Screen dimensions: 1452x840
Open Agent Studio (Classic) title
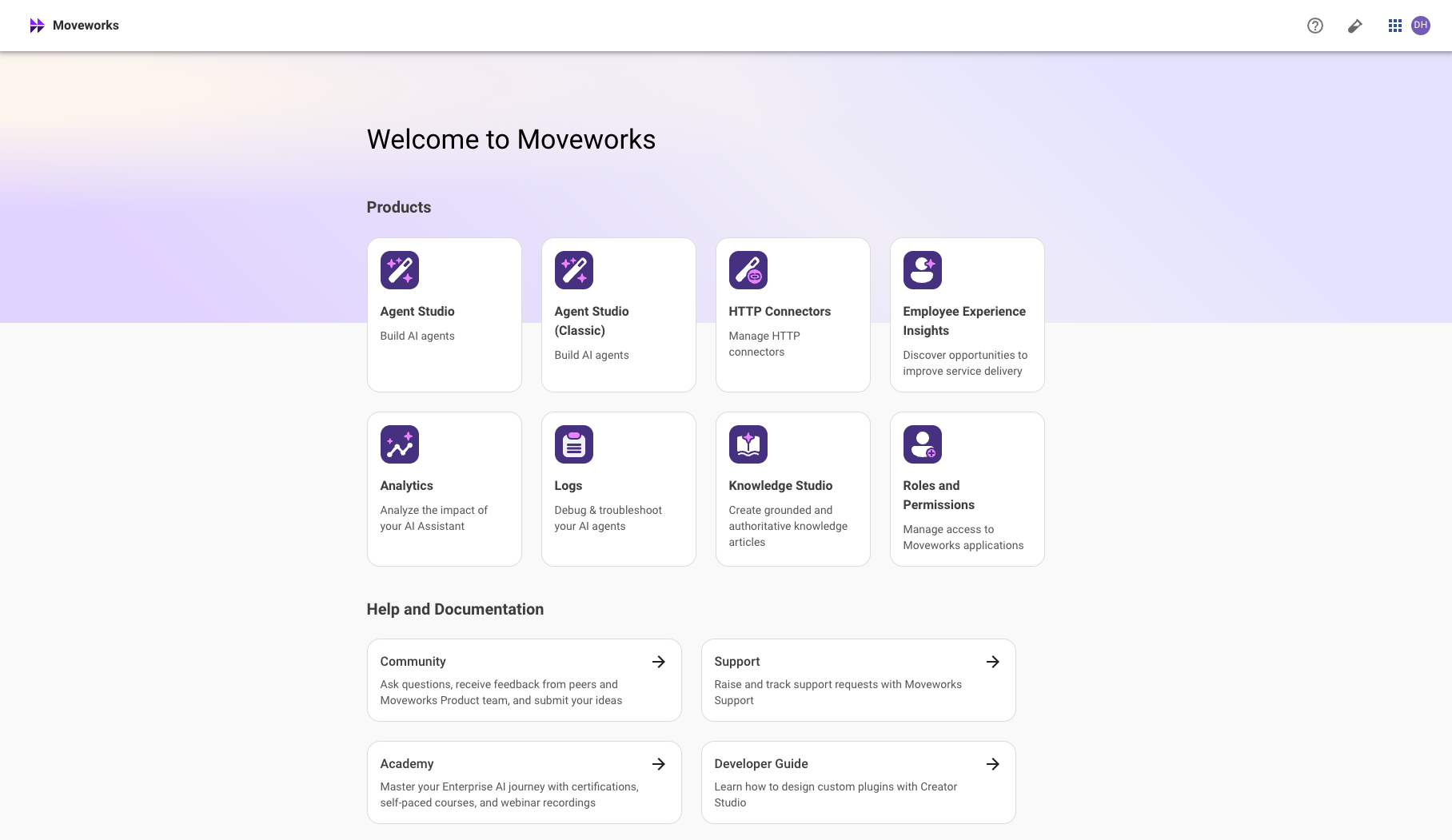592,321
